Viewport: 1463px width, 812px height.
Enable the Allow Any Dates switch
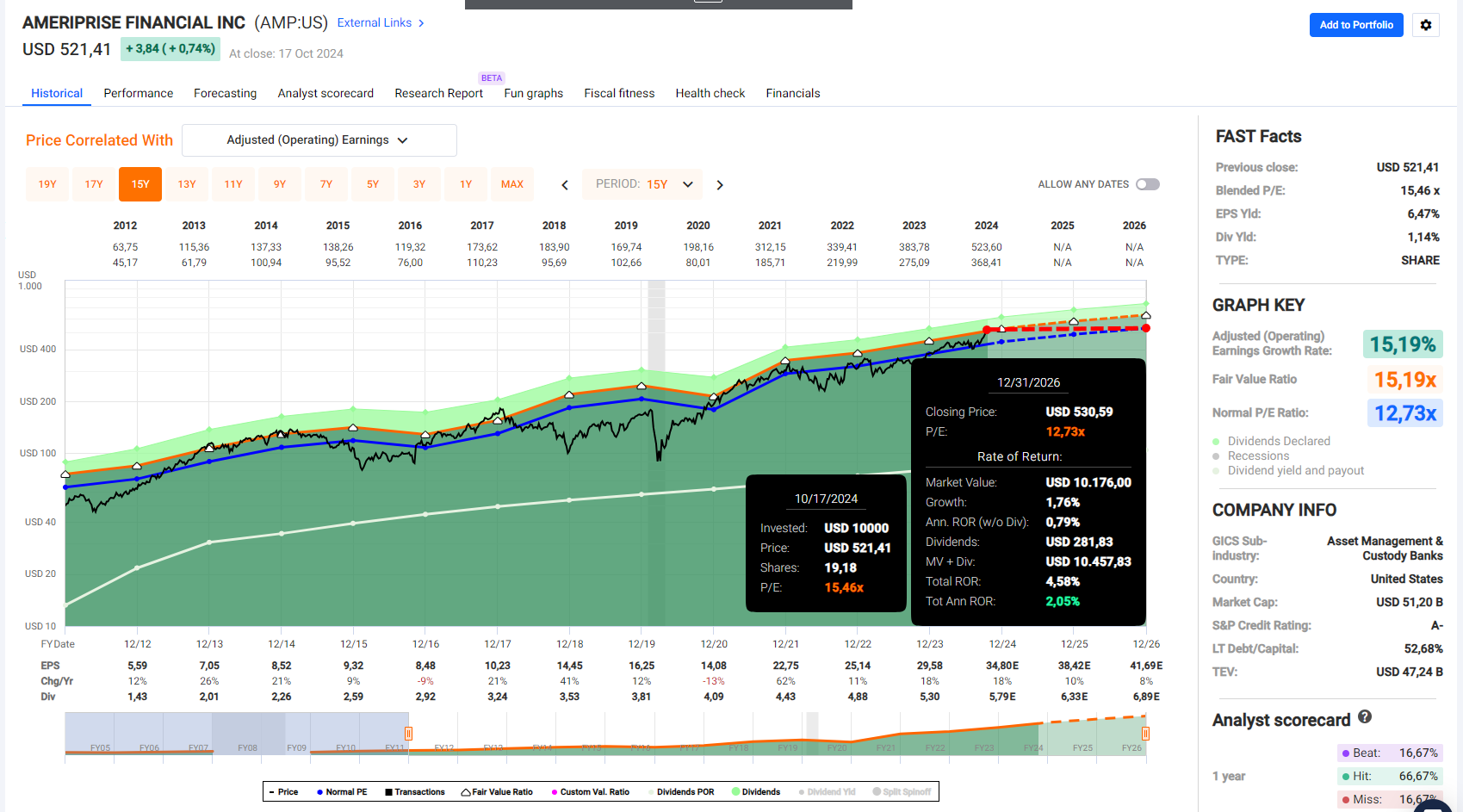(1147, 184)
